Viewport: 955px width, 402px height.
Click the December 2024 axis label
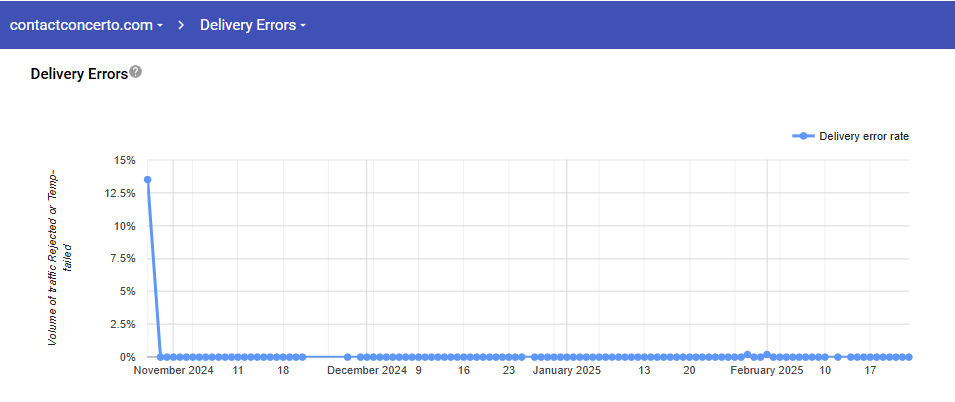click(367, 370)
